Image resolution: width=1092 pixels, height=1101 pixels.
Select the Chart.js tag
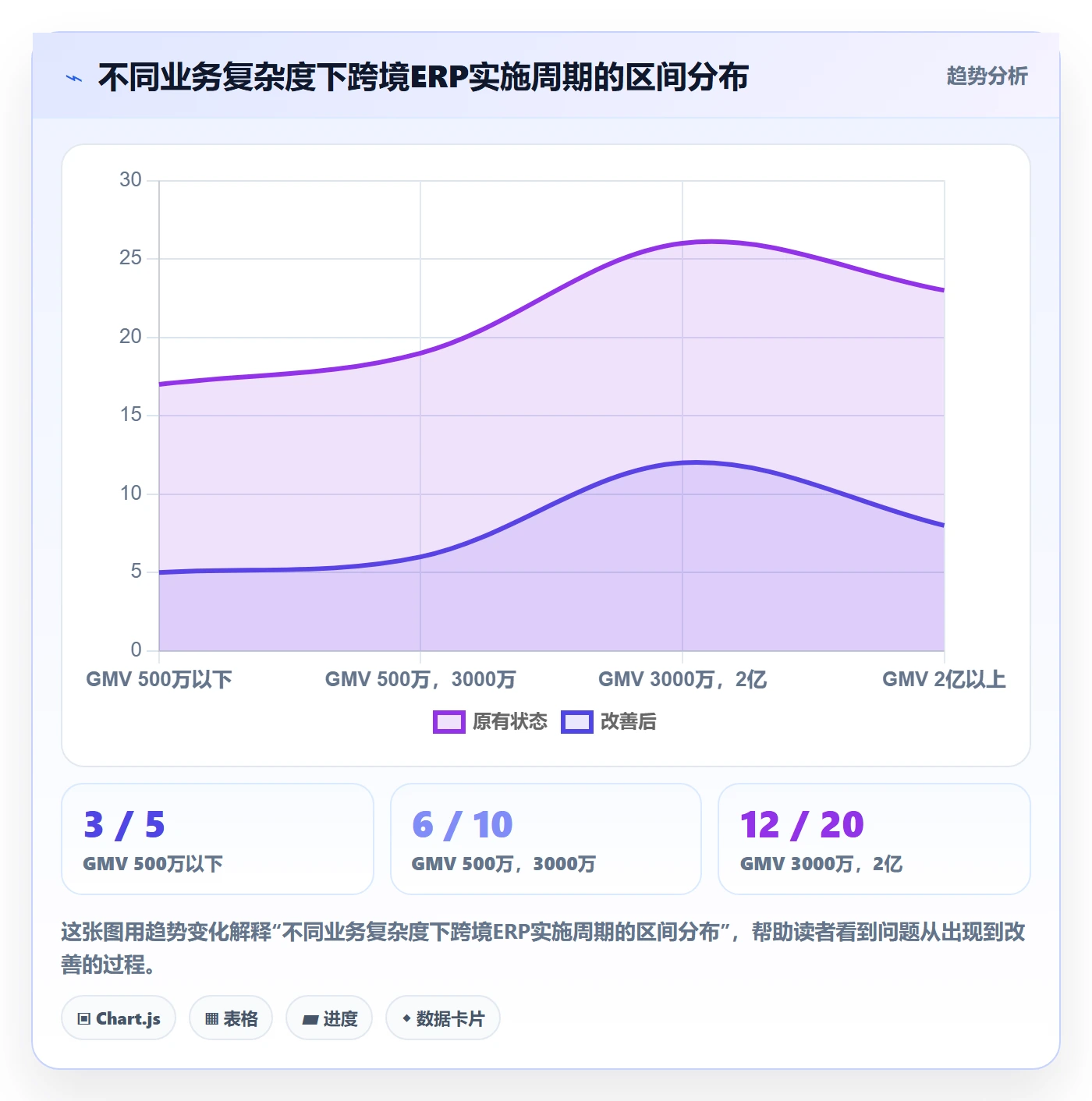click(119, 1018)
